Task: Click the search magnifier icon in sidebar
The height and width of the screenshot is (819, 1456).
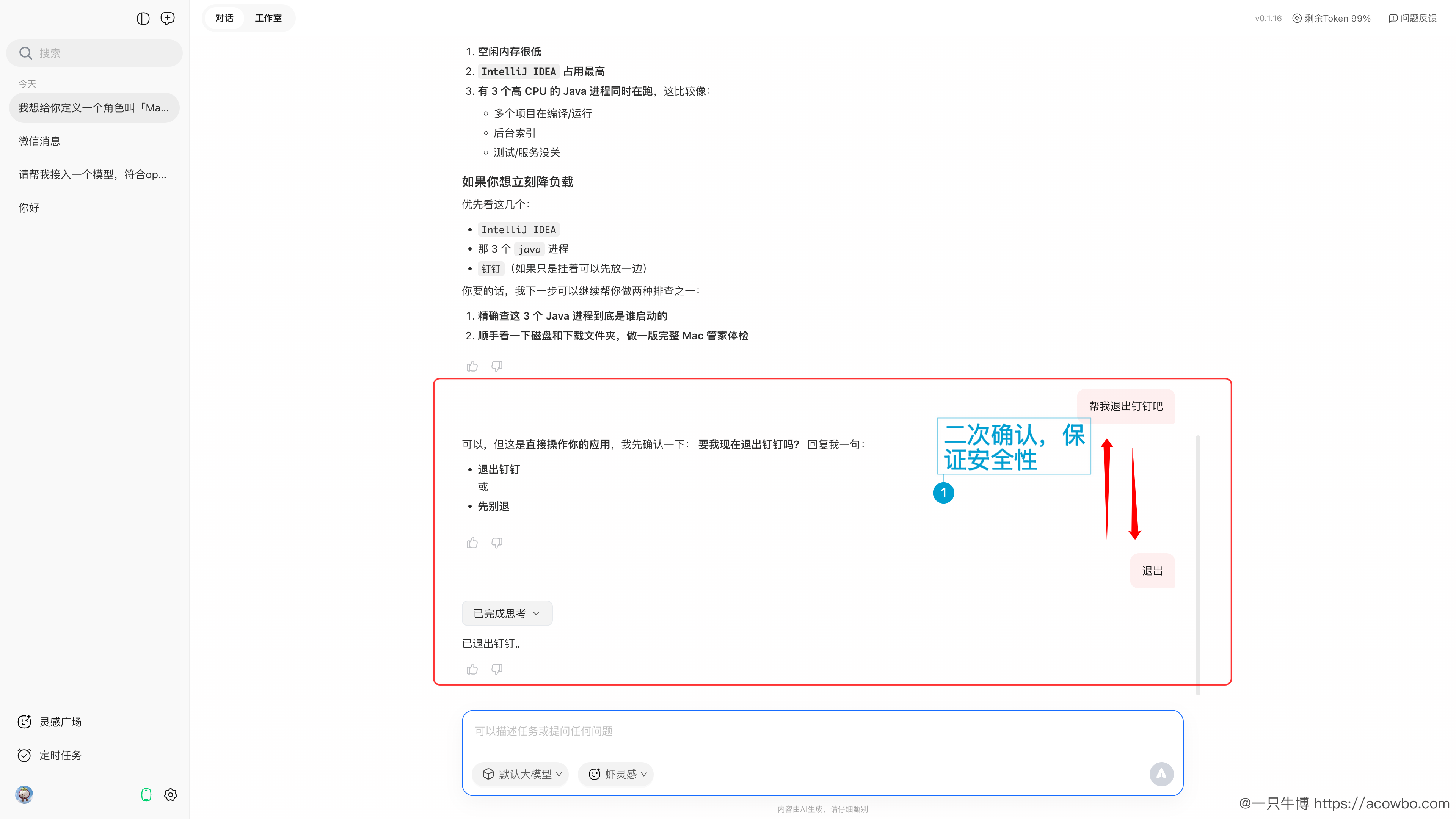Action: tap(25, 53)
